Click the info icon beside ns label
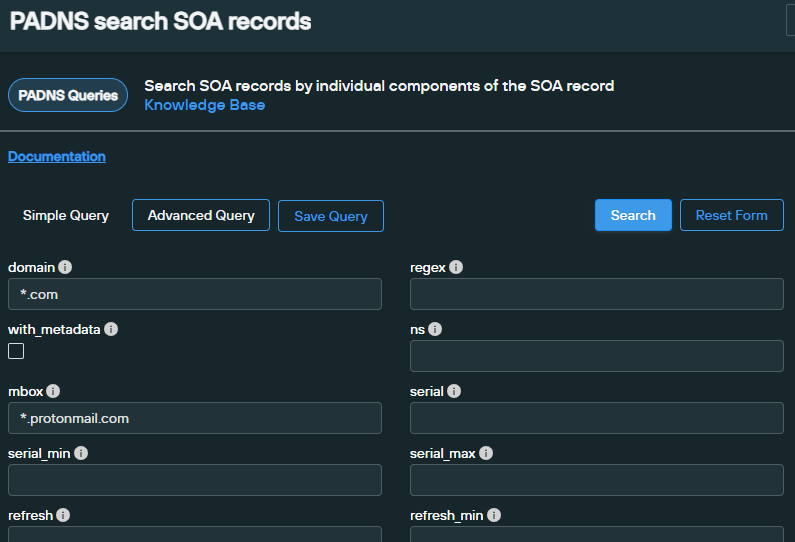 [435, 329]
